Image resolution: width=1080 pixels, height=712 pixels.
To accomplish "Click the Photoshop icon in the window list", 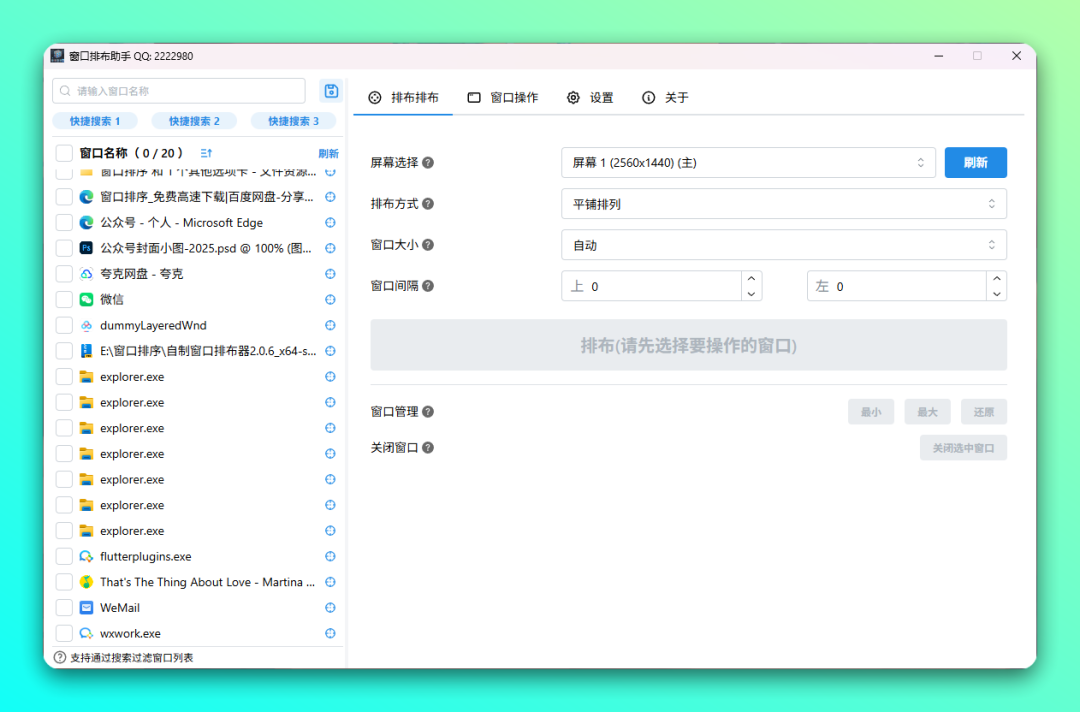I will [86, 248].
